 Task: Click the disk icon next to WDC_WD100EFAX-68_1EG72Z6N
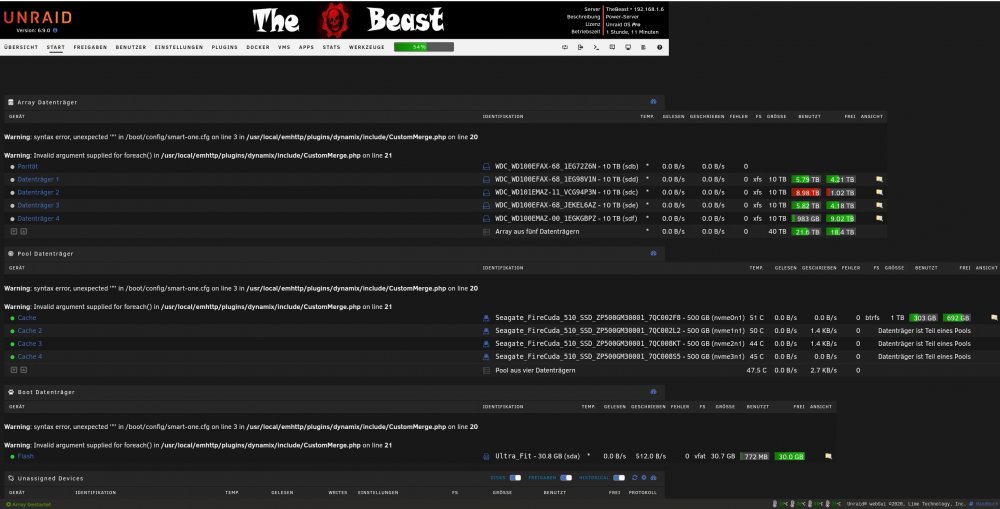click(486, 166)
